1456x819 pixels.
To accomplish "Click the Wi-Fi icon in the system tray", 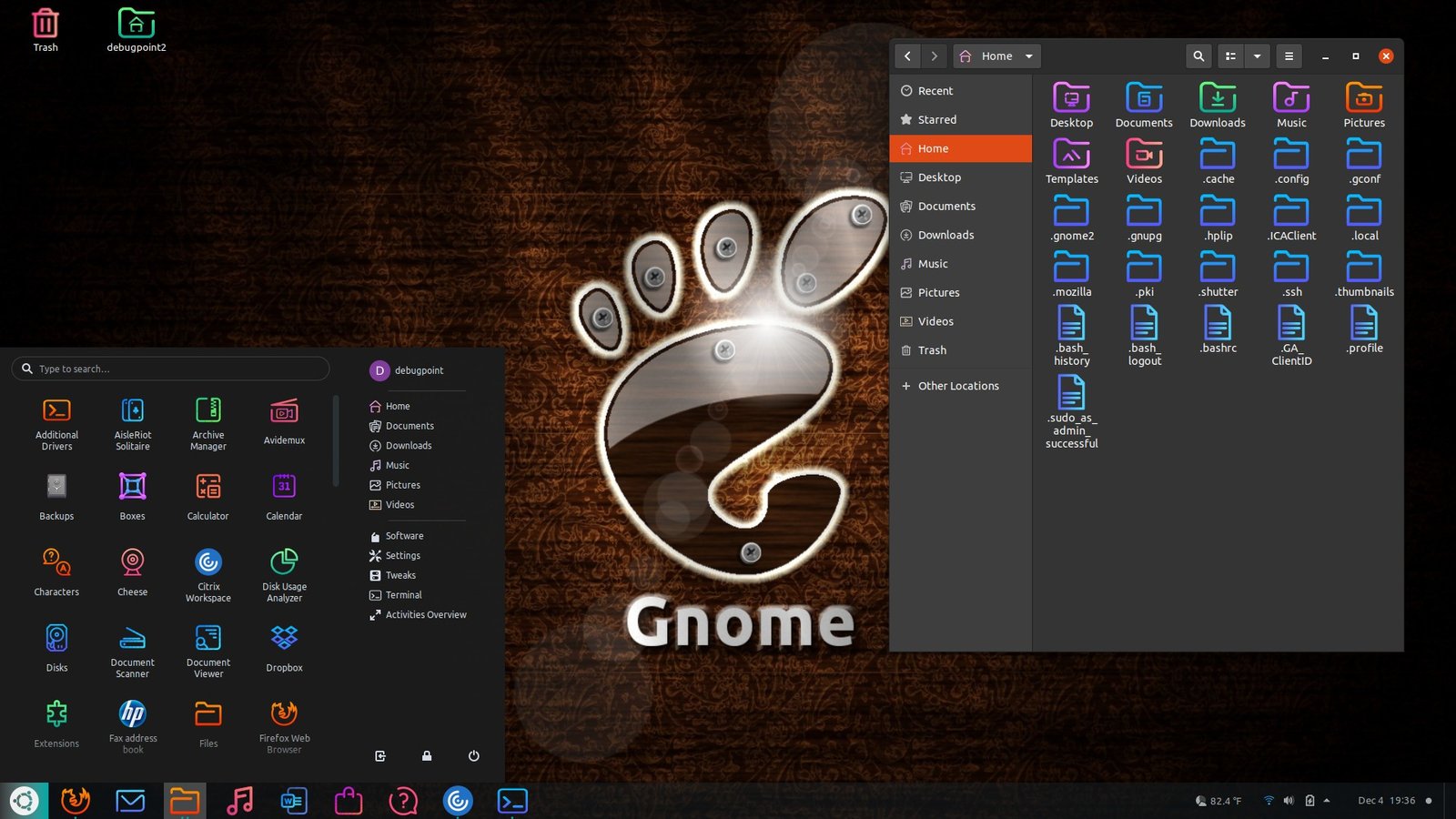I will [1269, 801].
